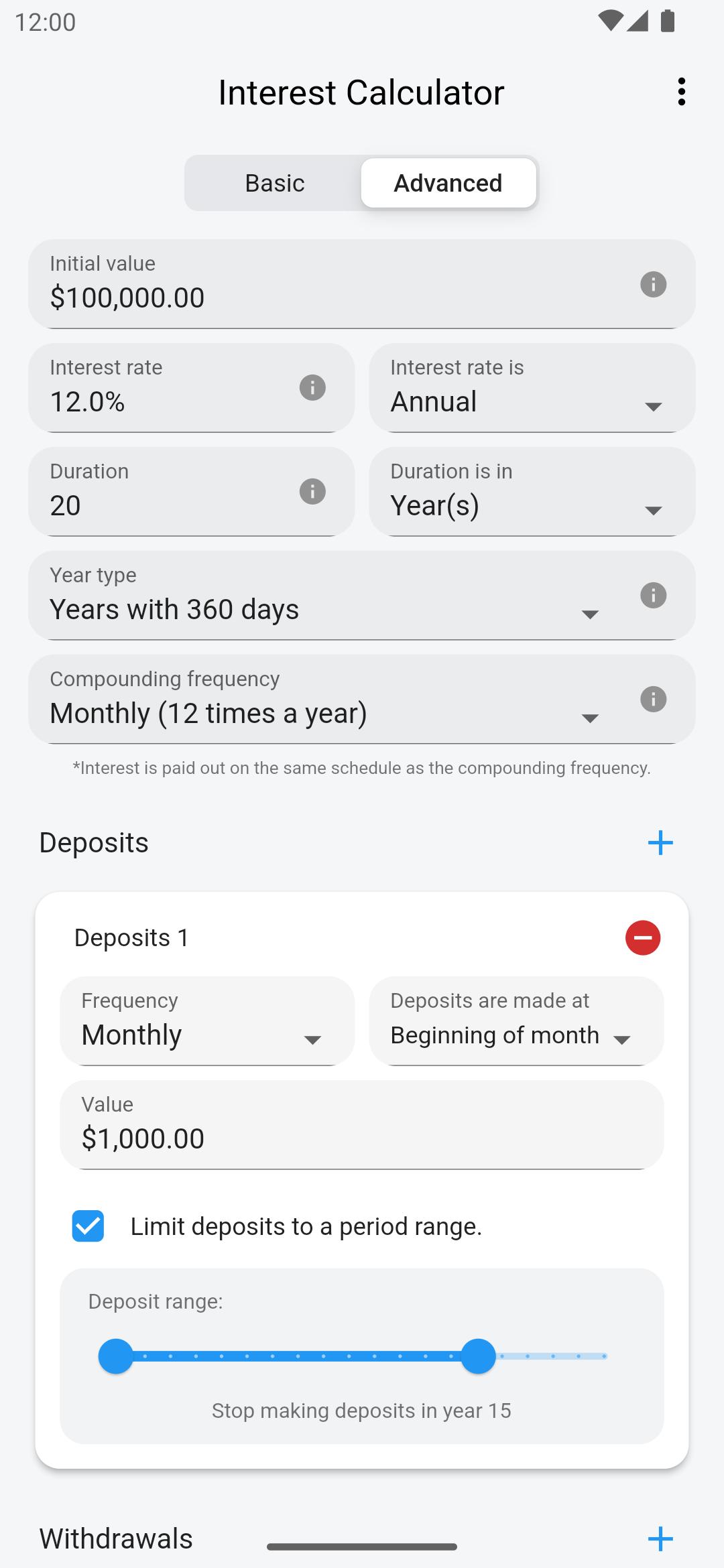
Task: Edit the deposit Value $1,000.00 field
Action: click(362, 1125)
